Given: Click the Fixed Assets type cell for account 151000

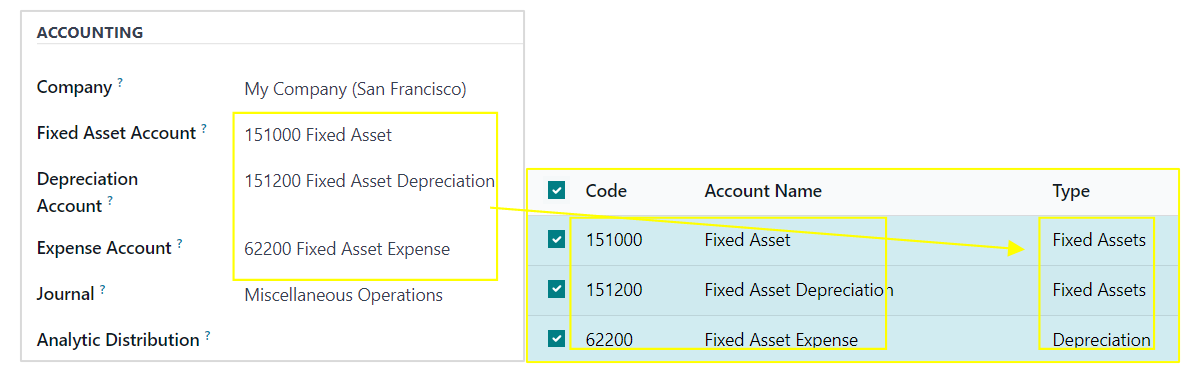Looking at the screenshot, I should pyautogui.click(x=1099, y=240).
